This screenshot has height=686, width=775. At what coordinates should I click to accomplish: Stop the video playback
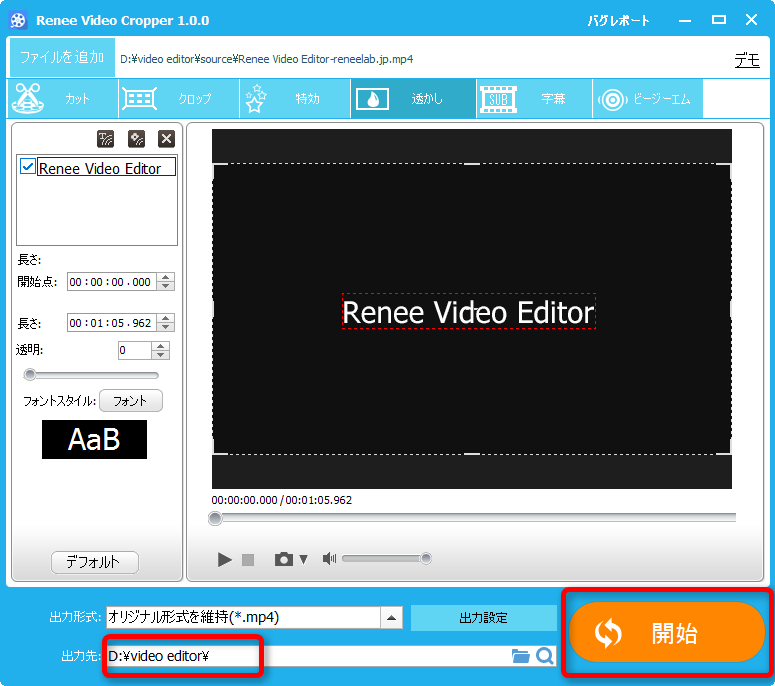point(248,559)
